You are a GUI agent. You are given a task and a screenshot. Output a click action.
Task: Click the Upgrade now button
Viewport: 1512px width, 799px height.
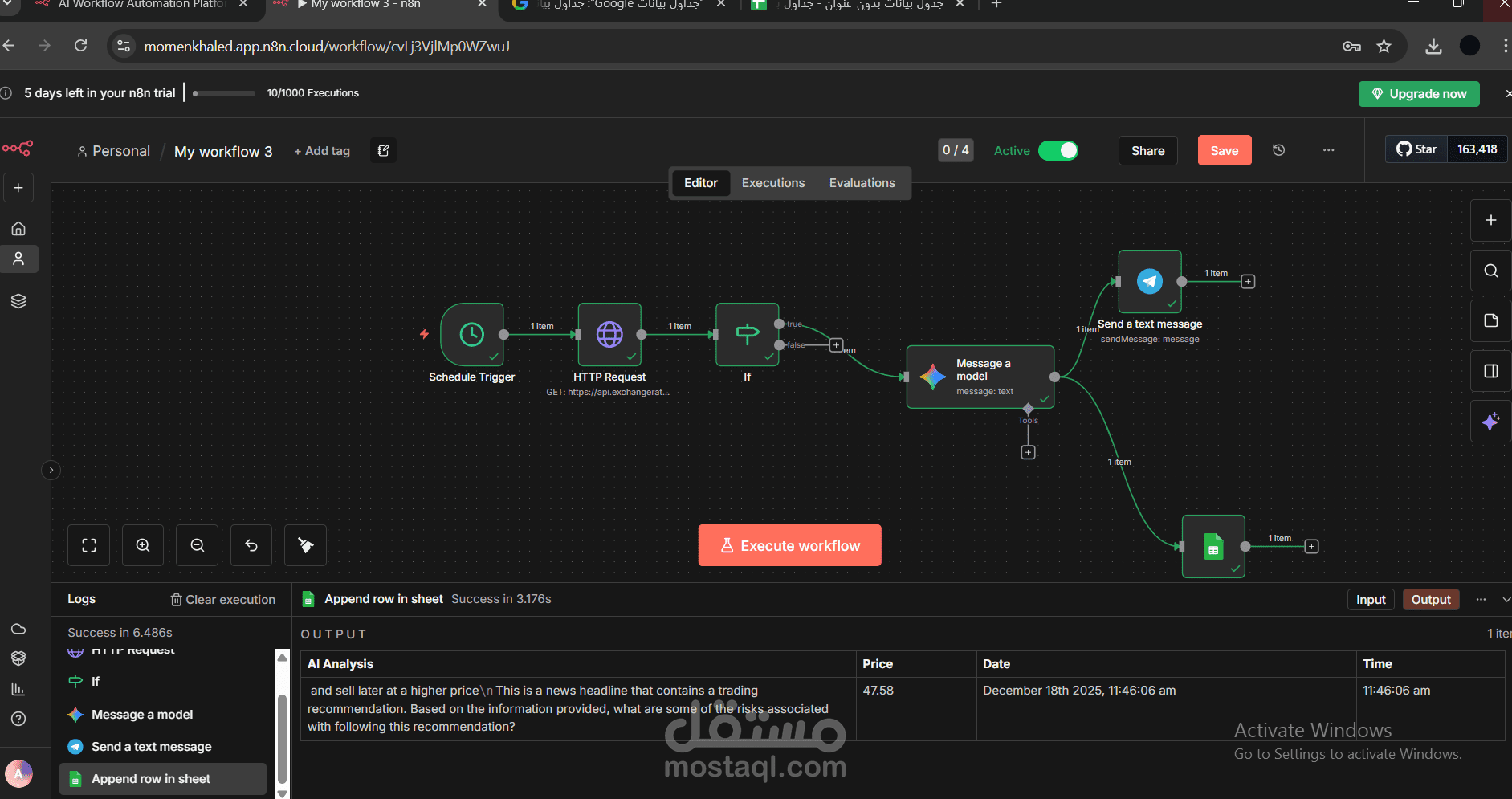(1419, 93)
